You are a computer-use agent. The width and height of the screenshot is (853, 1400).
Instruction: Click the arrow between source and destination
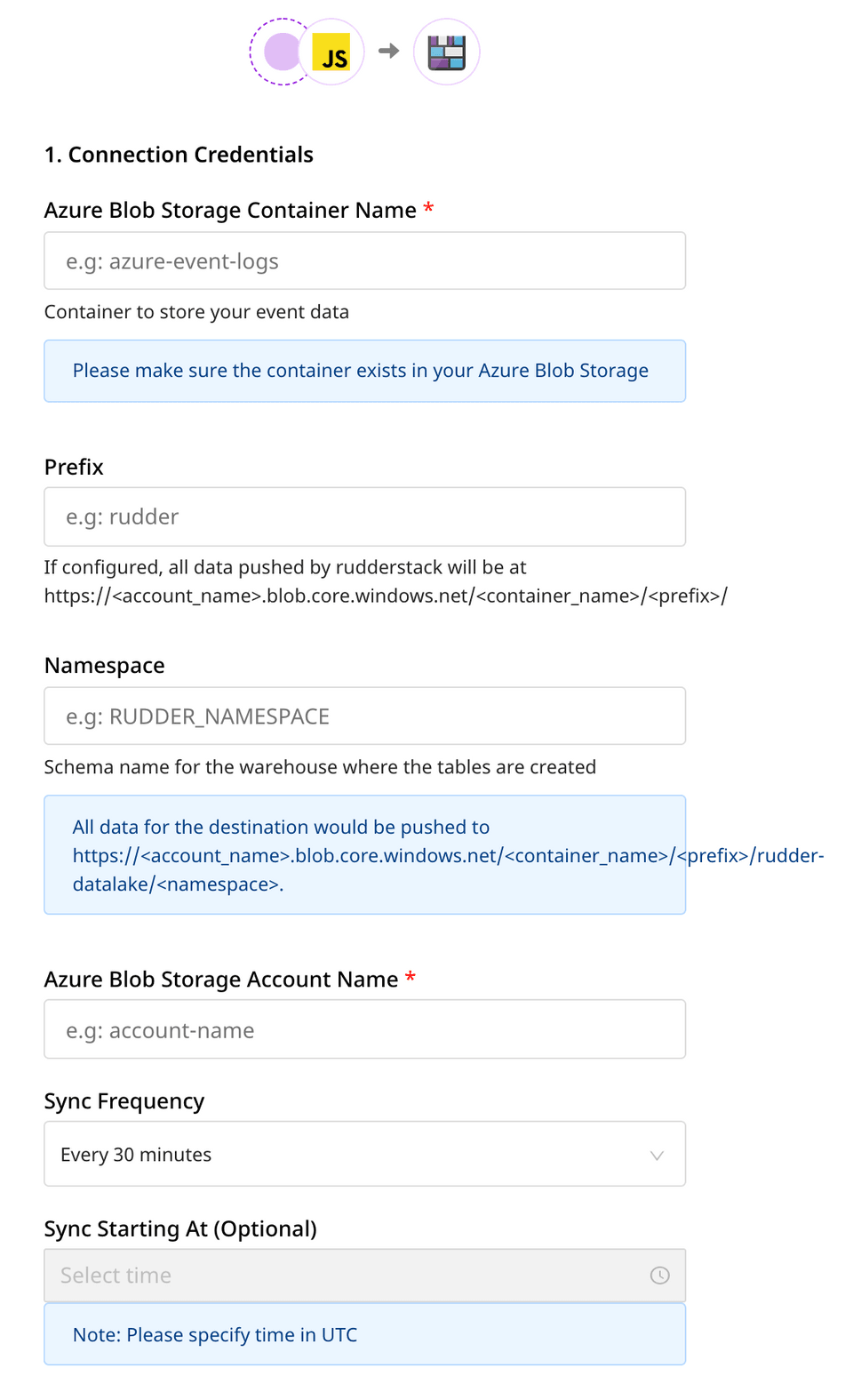tap(389, 51)
